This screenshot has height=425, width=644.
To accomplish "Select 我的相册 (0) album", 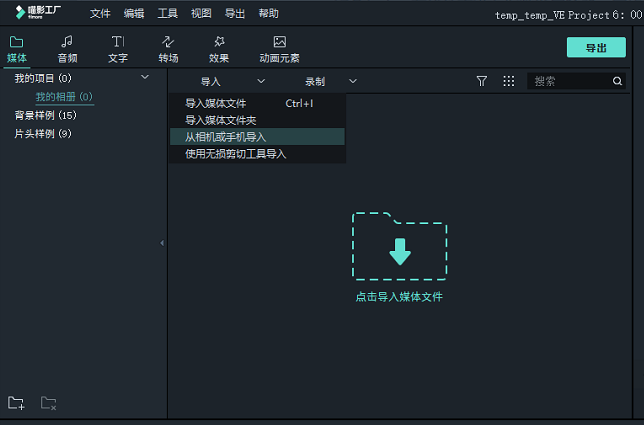I will click(x=64, y=96).
